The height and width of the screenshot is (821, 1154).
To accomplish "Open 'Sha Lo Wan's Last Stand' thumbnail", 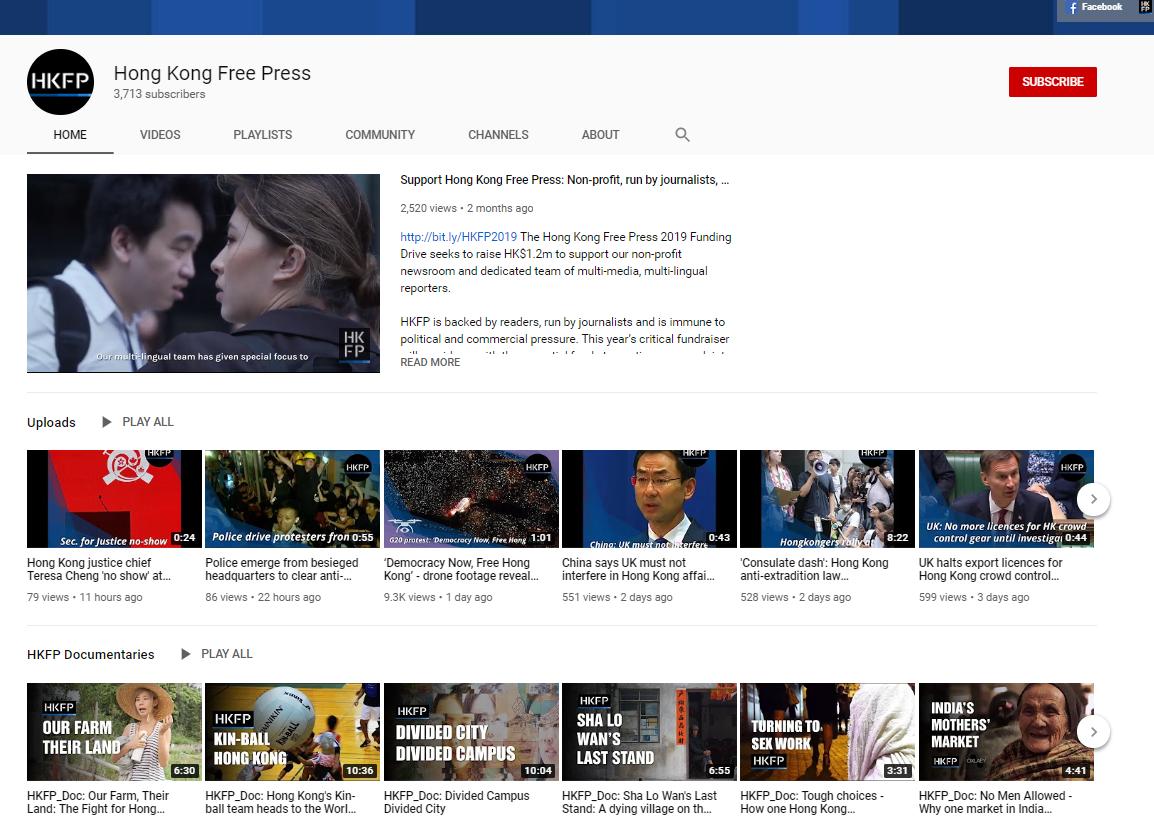I will pyautogui.click(x=649, y=732).
